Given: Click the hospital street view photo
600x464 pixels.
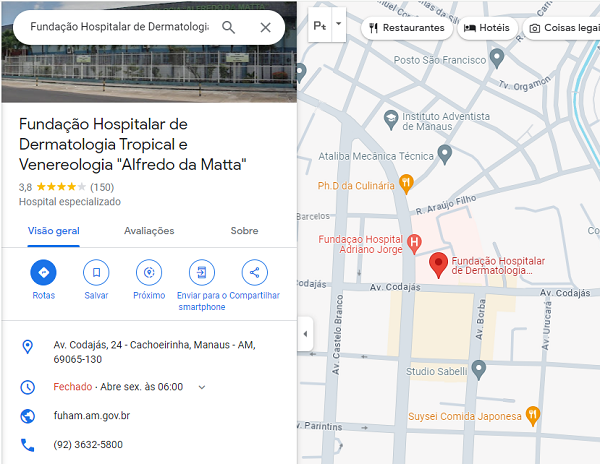Looking at the screenshot, I should click(149, 73).
